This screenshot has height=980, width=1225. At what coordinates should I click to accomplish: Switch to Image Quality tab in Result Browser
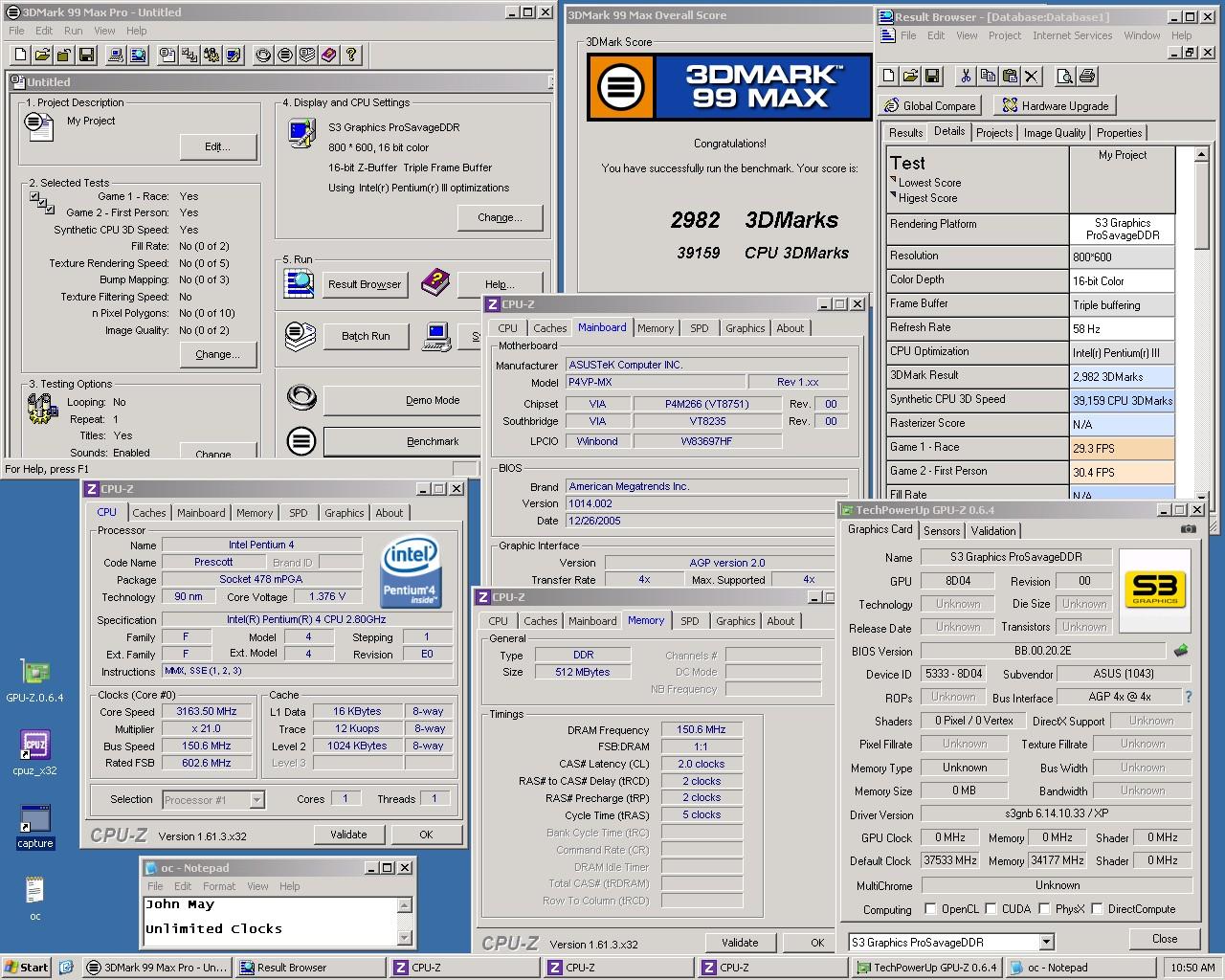tap(1055, 133)
